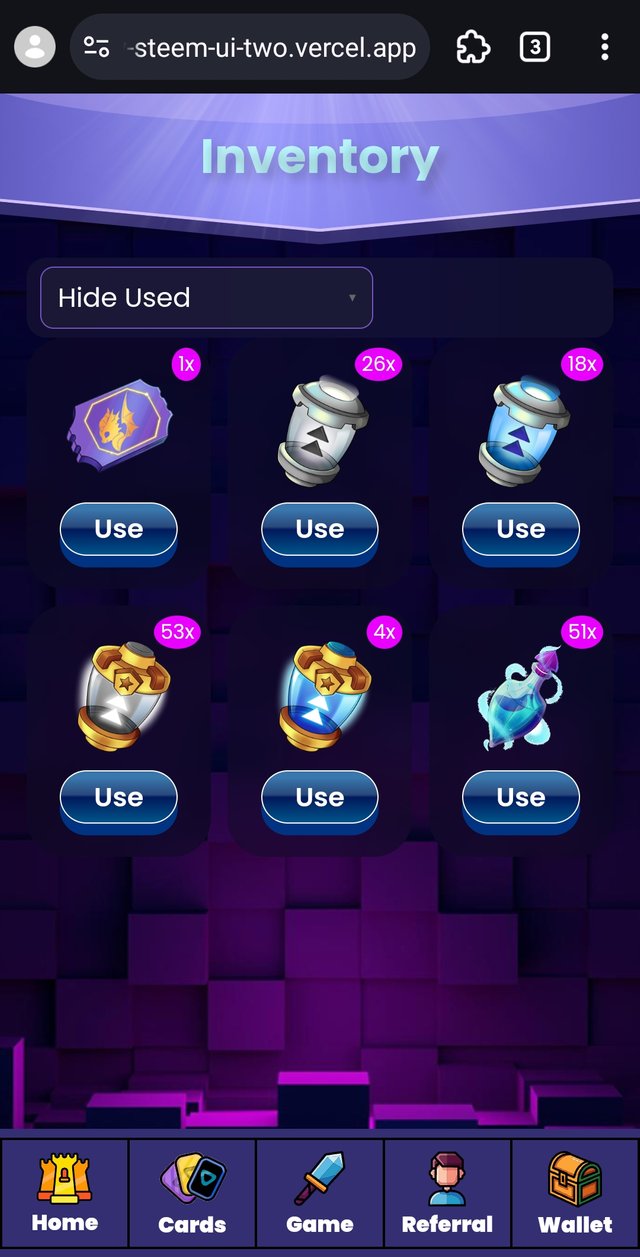The image size is (640, 1257).
Task: Open browser extensions puzzle icon
Action: coord(472,47)
